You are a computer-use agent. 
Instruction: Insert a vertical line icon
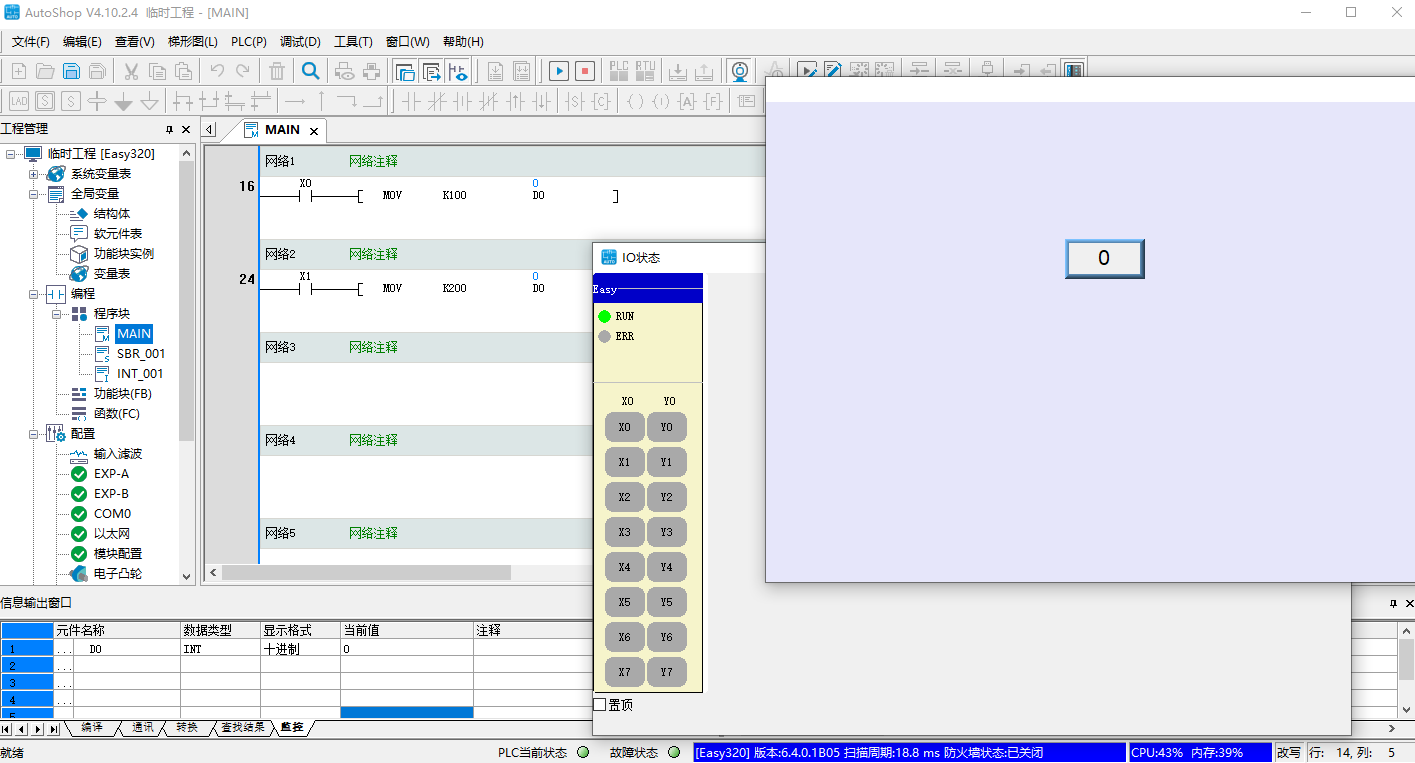321,101
